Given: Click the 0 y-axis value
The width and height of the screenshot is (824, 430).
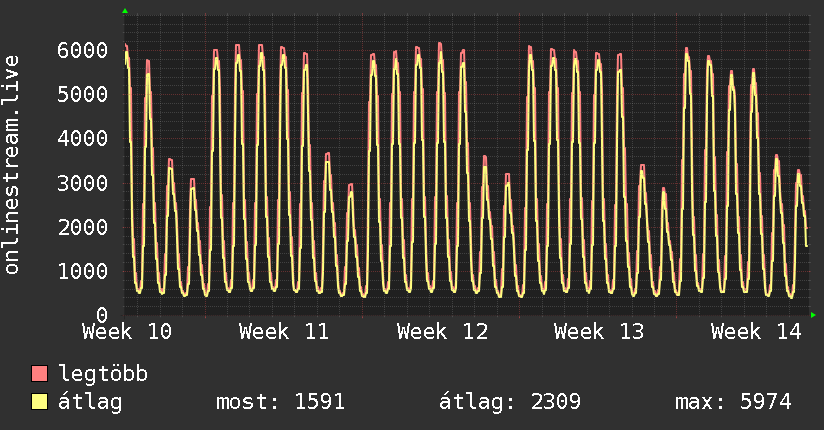Looking at the screenshot, I should tap(102, 315).
